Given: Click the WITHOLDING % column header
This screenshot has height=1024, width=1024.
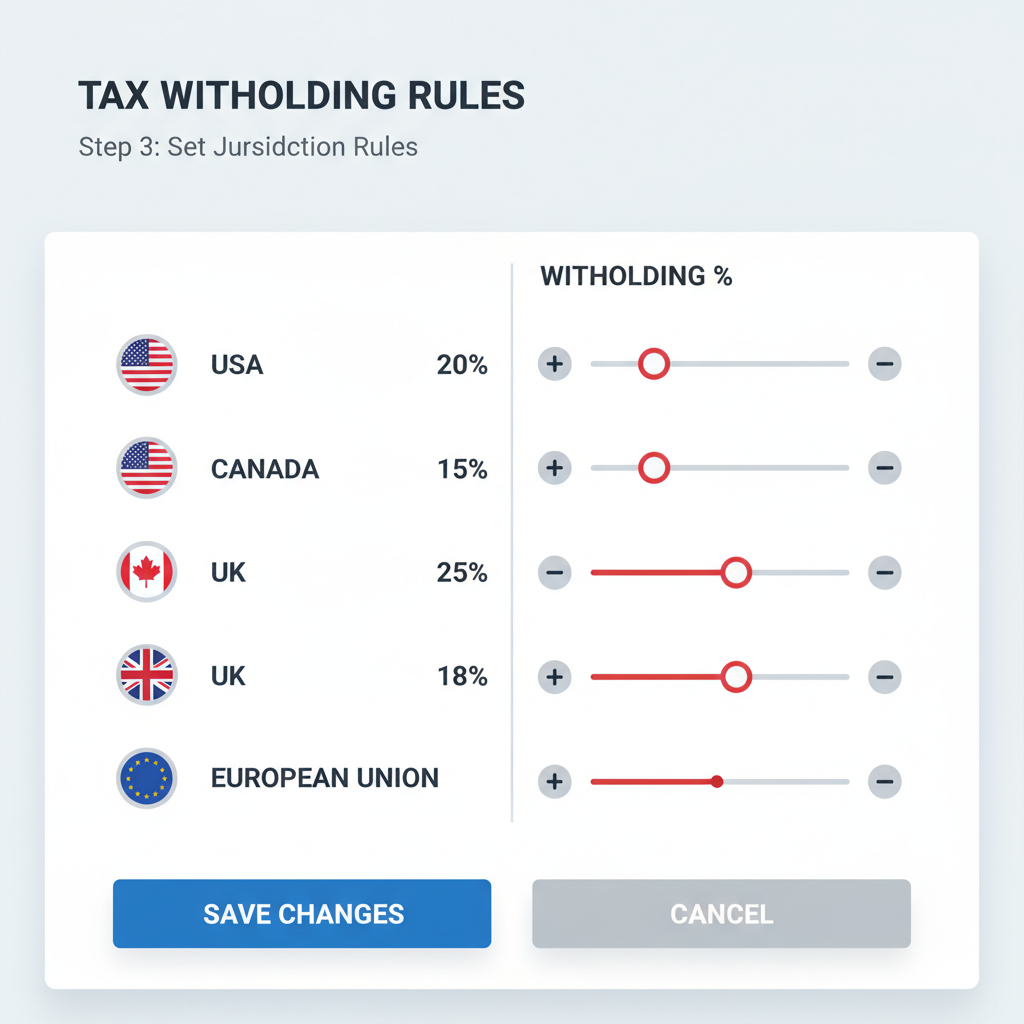Looking at the screenshot, I should click(635, 276).
